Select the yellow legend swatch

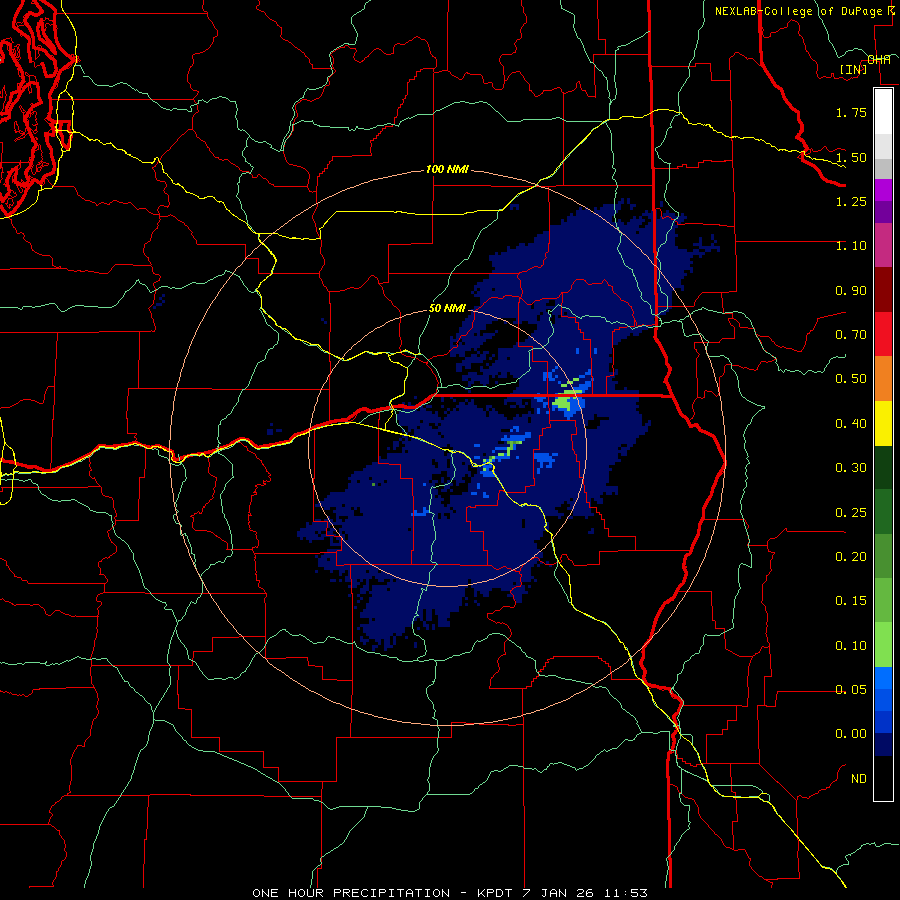[x=883, y=424]
